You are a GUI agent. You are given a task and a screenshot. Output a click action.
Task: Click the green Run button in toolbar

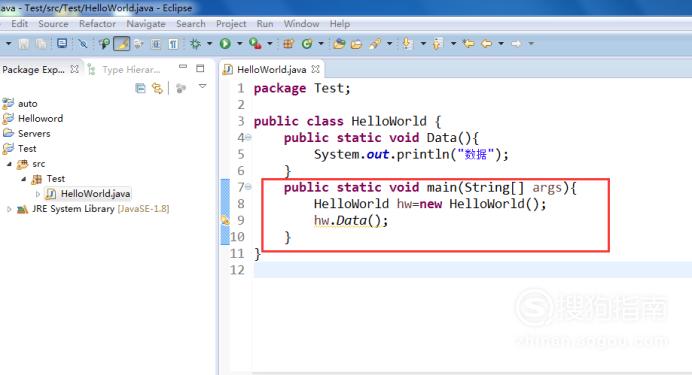tap(225, 43)
